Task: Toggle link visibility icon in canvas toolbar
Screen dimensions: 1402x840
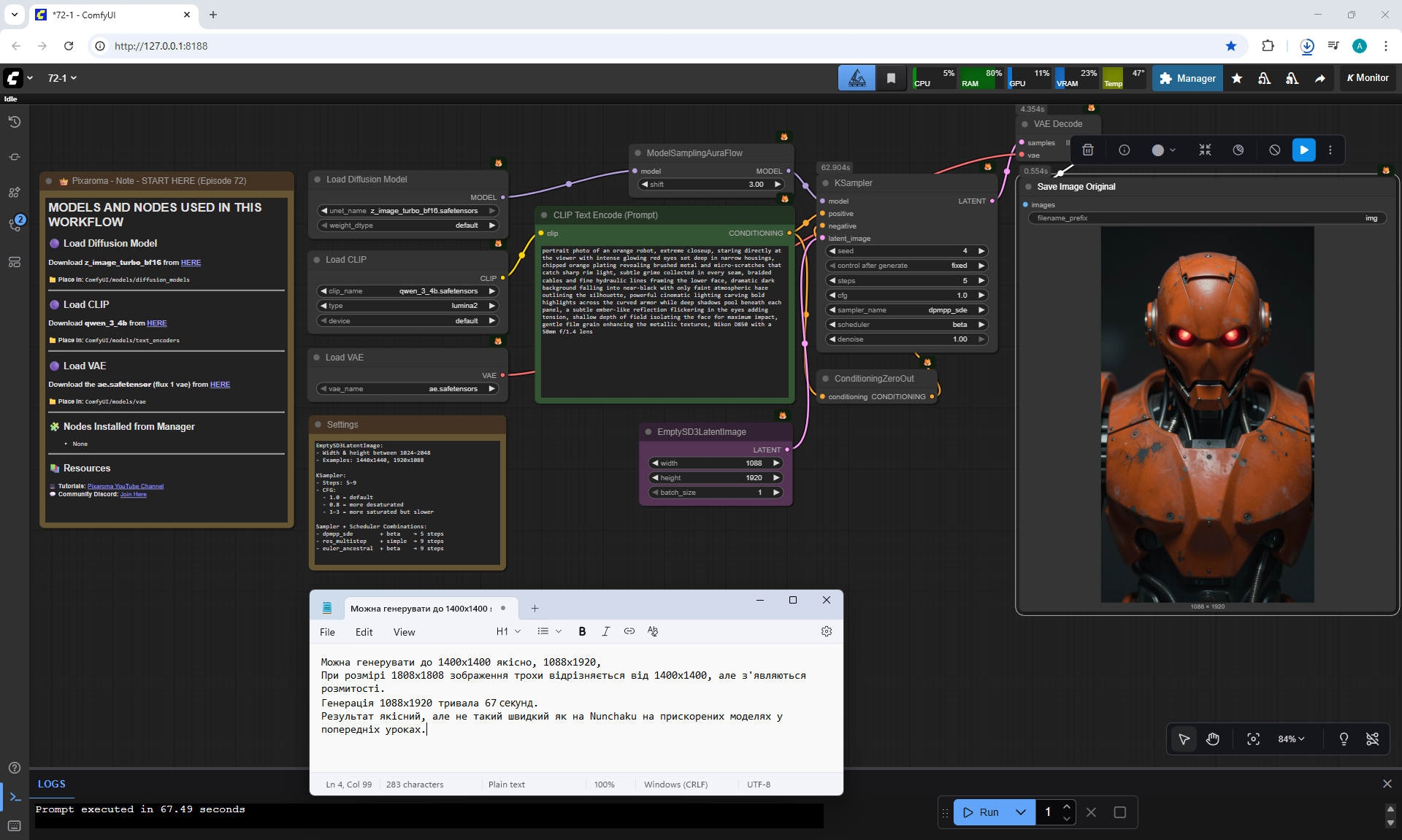Action: tap(1372, 739)
